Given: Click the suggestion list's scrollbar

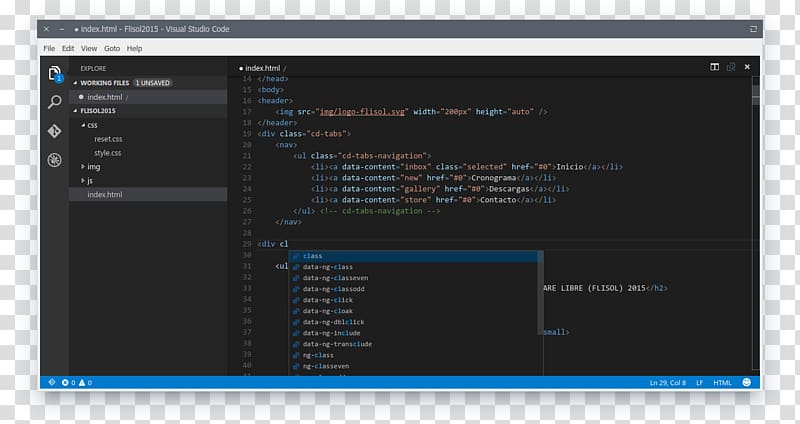Looking at the screenshot, I should (x=540, y=293).
